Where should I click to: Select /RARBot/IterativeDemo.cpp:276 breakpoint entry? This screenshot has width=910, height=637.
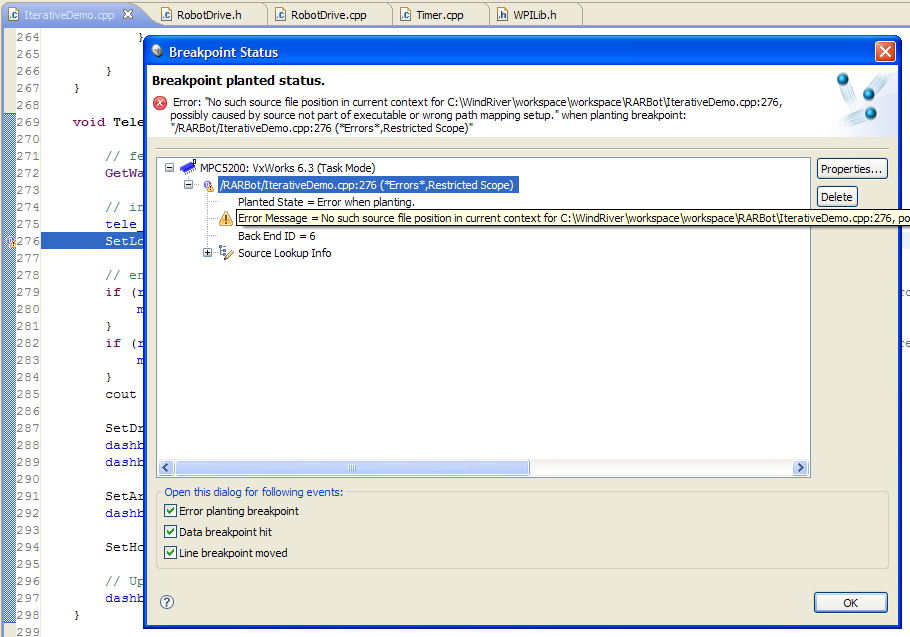(368, 185)
